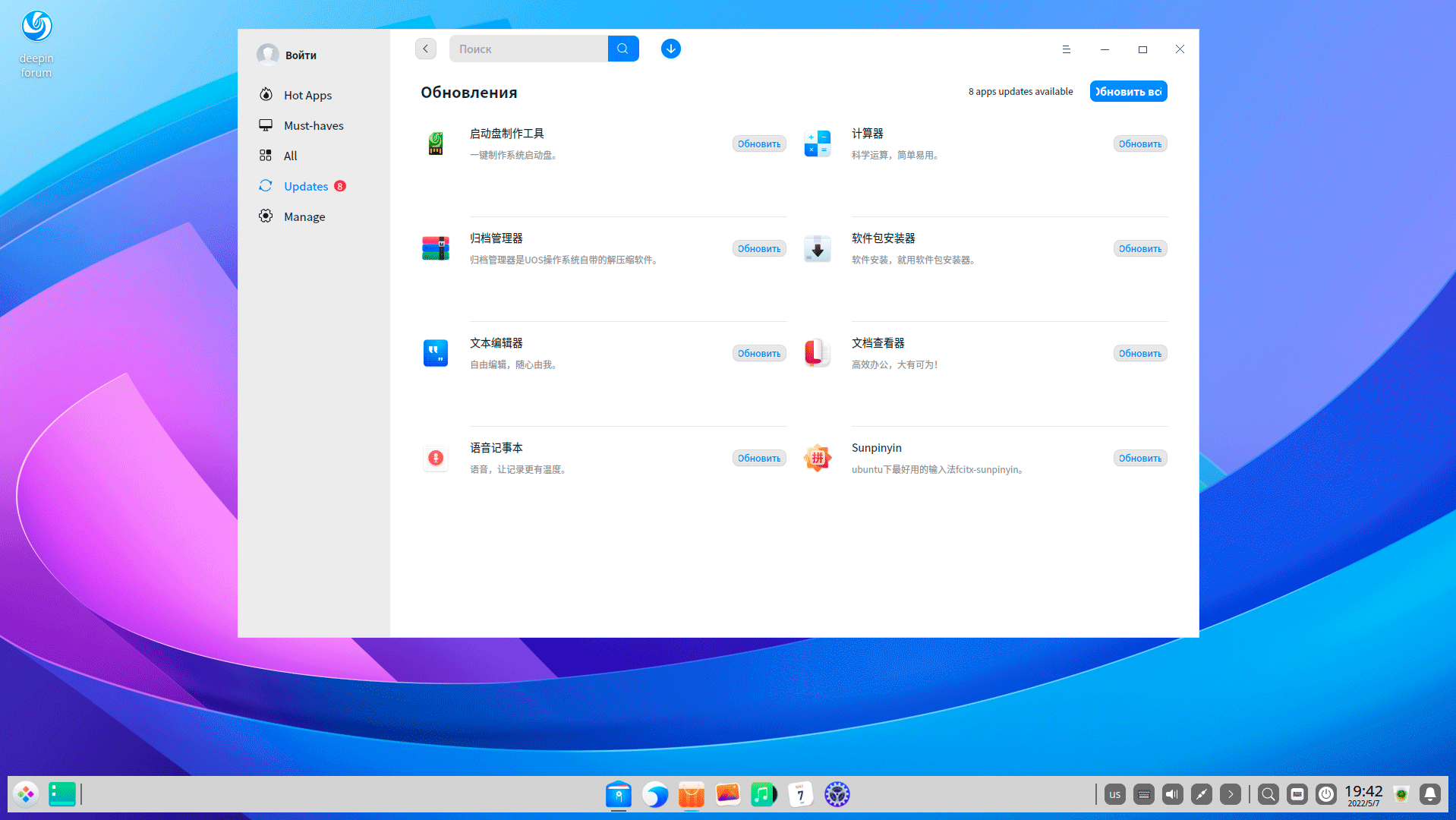Go back using the back arrow
Image resolution: width=1456 pixels, height=820 pixels.
point(425,49)
